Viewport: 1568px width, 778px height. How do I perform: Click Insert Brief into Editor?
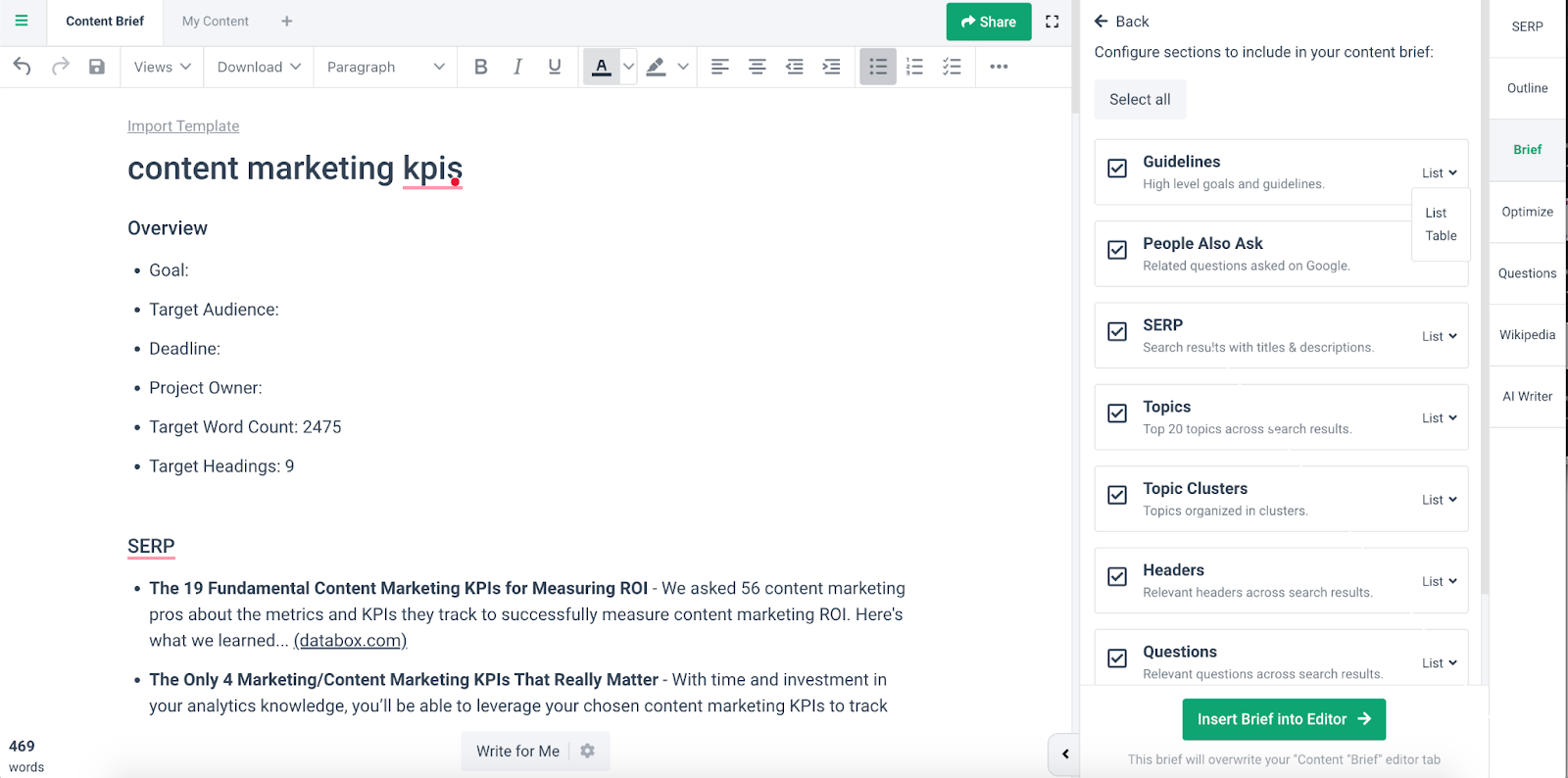(1284, 719)
